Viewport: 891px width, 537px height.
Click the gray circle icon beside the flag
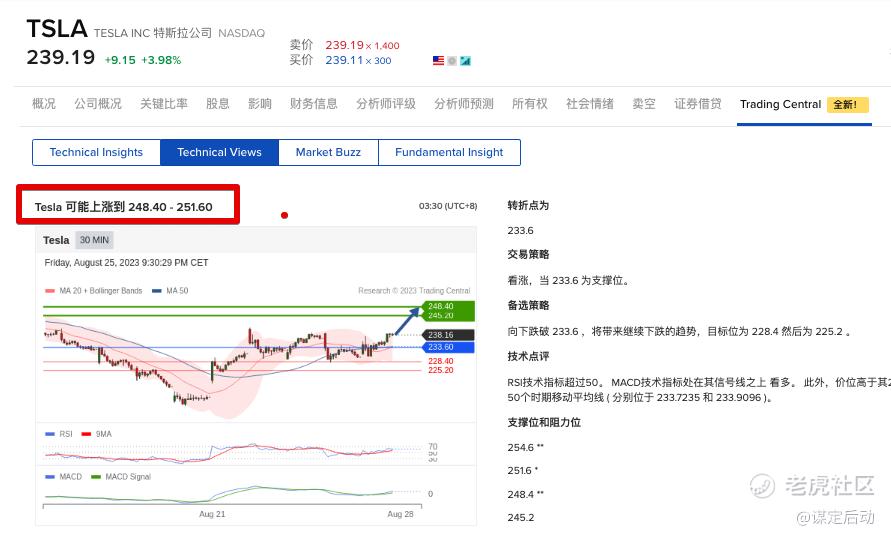[x=452, y=61]
